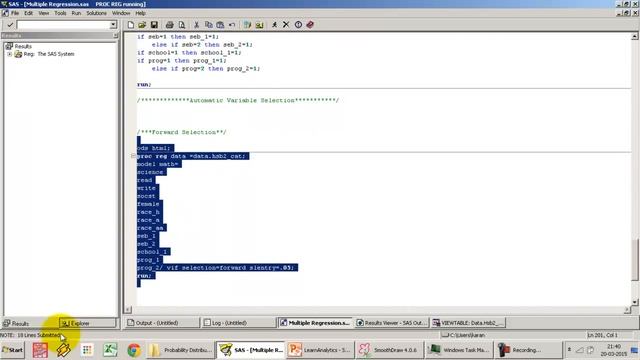Image resolution: width=640 pixels, height=360 pixels.
Task: Click the horizontal scroll right arrow
Action: 627,310
